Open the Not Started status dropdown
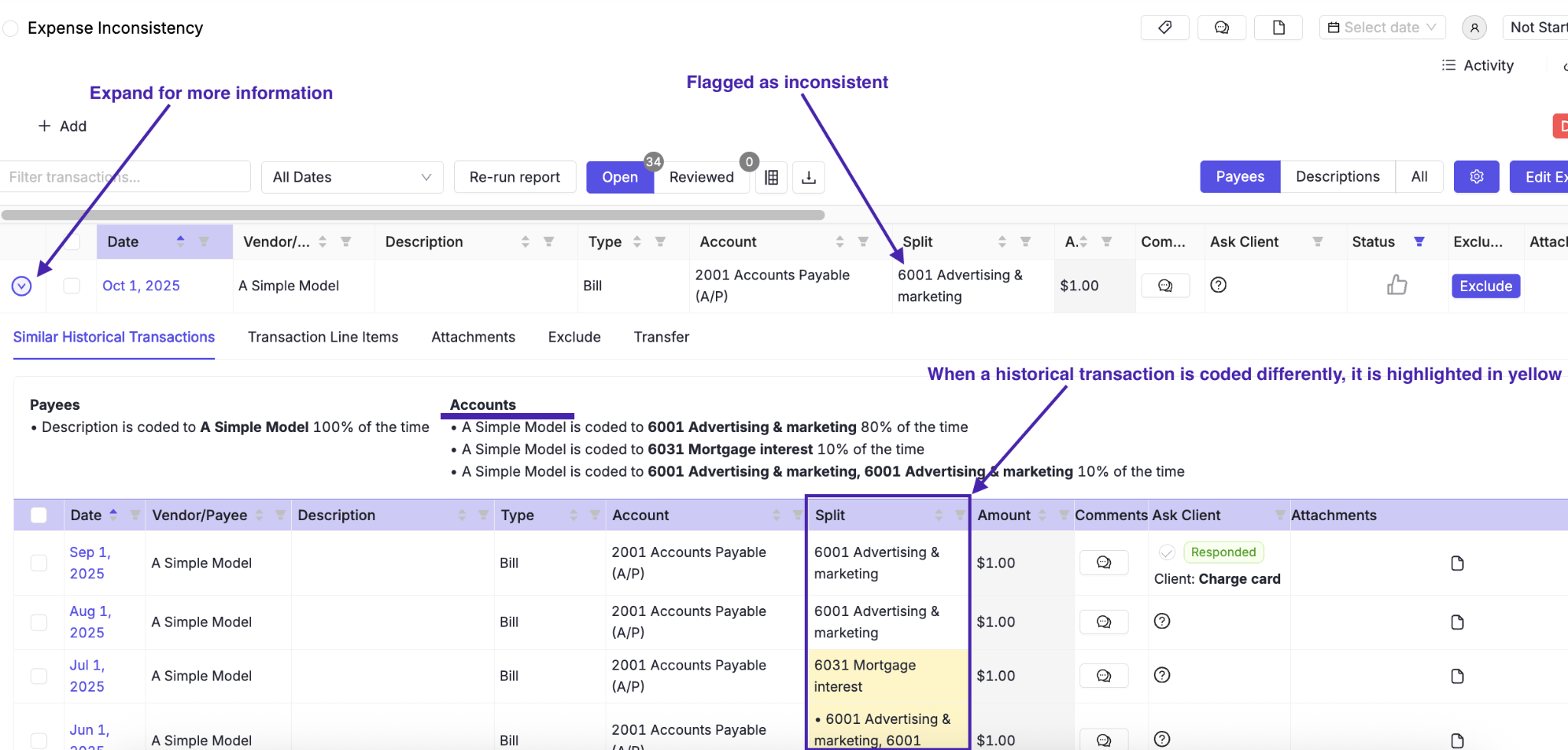The image size is (1568, 750). coord(1536,28)
